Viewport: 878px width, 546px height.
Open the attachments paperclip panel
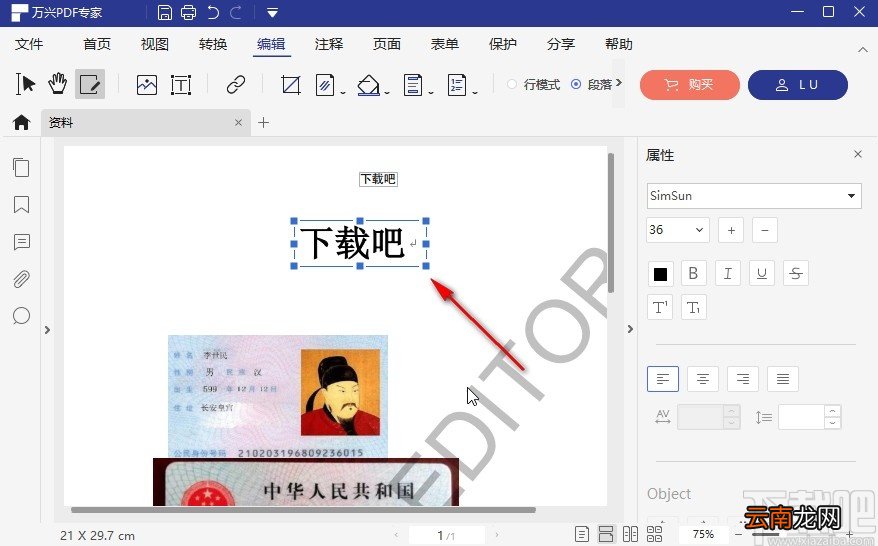21,279
